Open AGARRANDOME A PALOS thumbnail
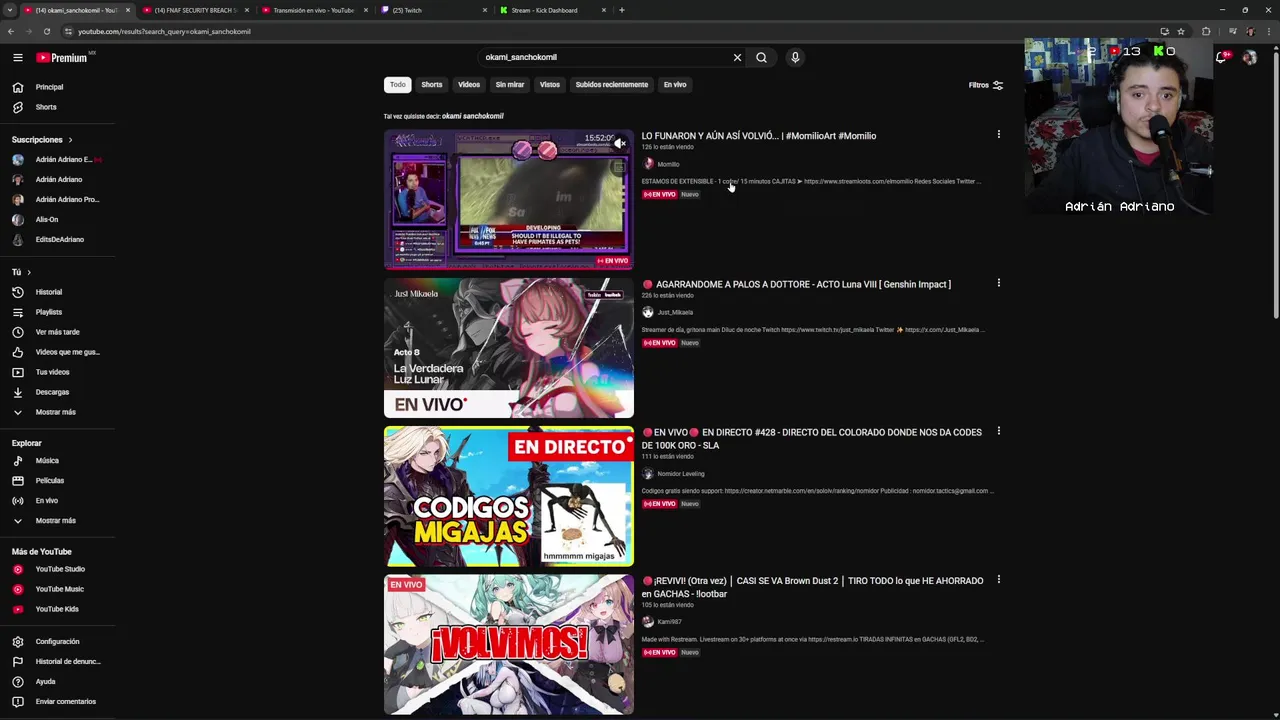The image size is (1280, 720). click(509, 348)
